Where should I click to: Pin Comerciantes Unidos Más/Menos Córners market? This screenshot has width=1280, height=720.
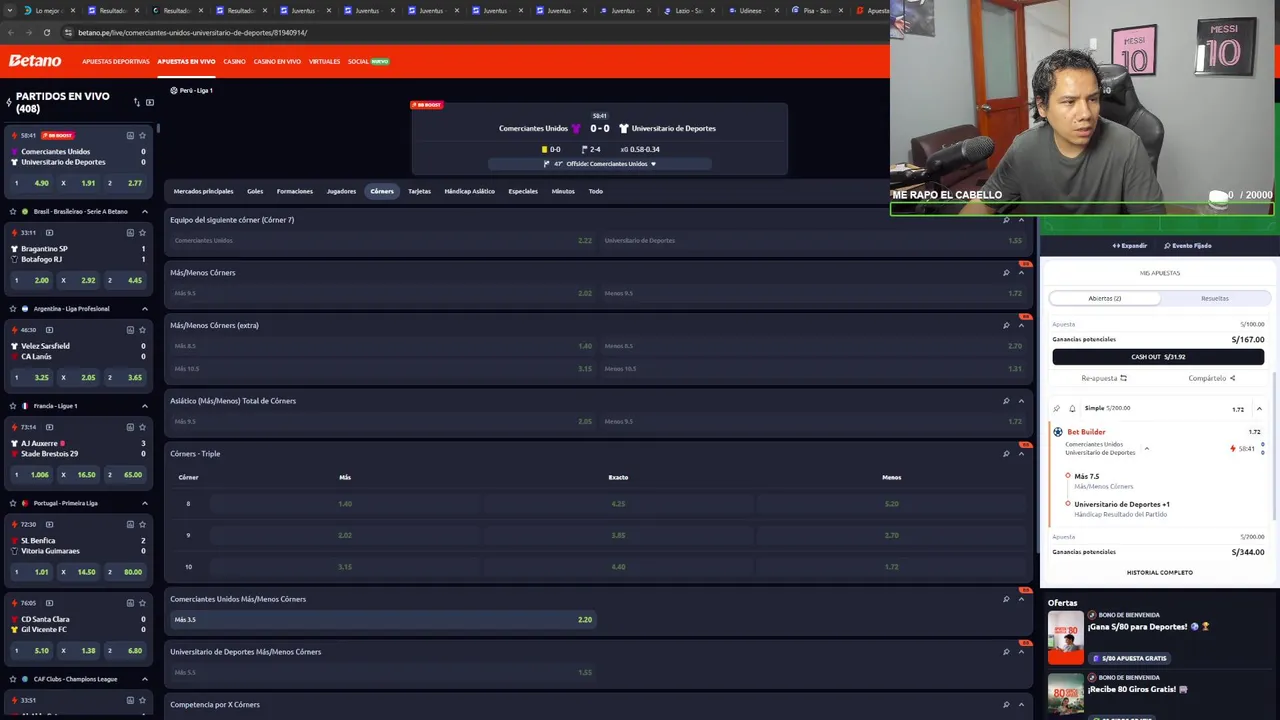pyautogui.click(x=1006, y=599)
